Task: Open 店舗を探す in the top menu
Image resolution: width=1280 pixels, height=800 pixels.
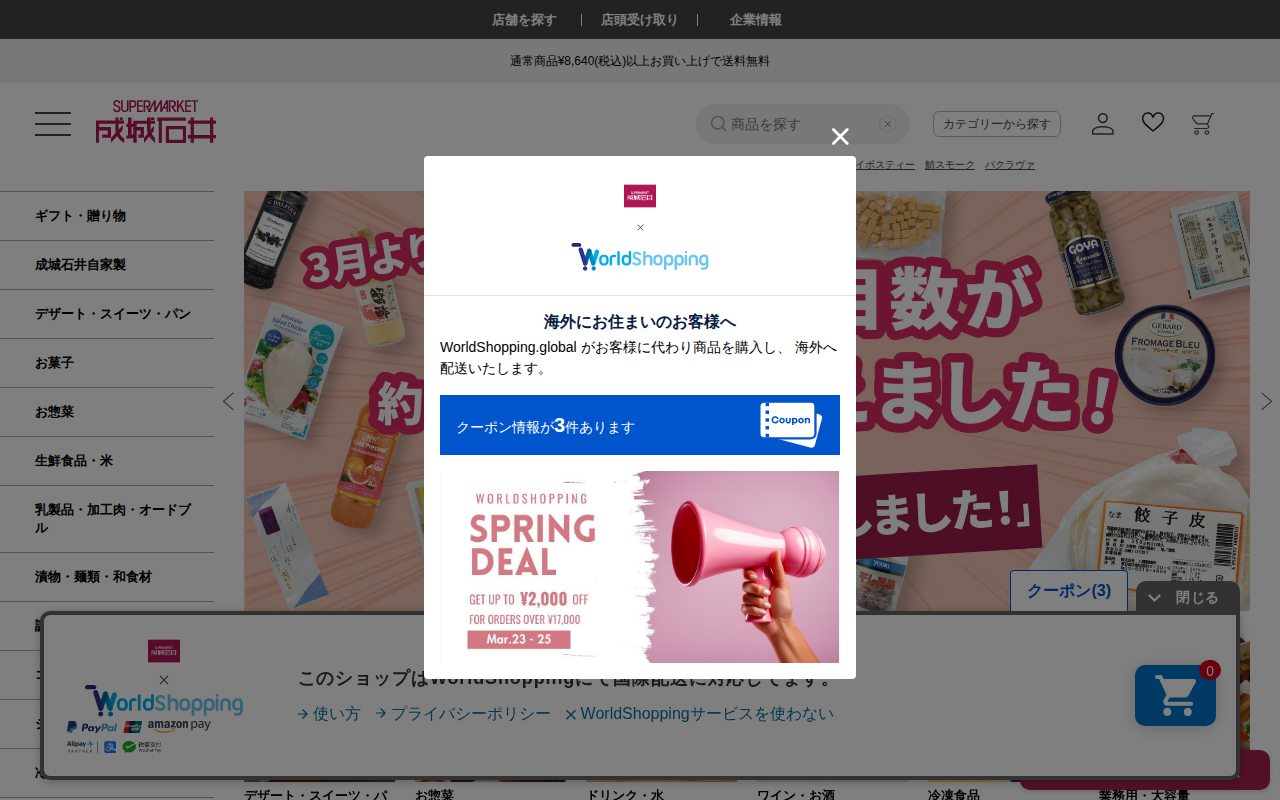Action: [524, 19]
